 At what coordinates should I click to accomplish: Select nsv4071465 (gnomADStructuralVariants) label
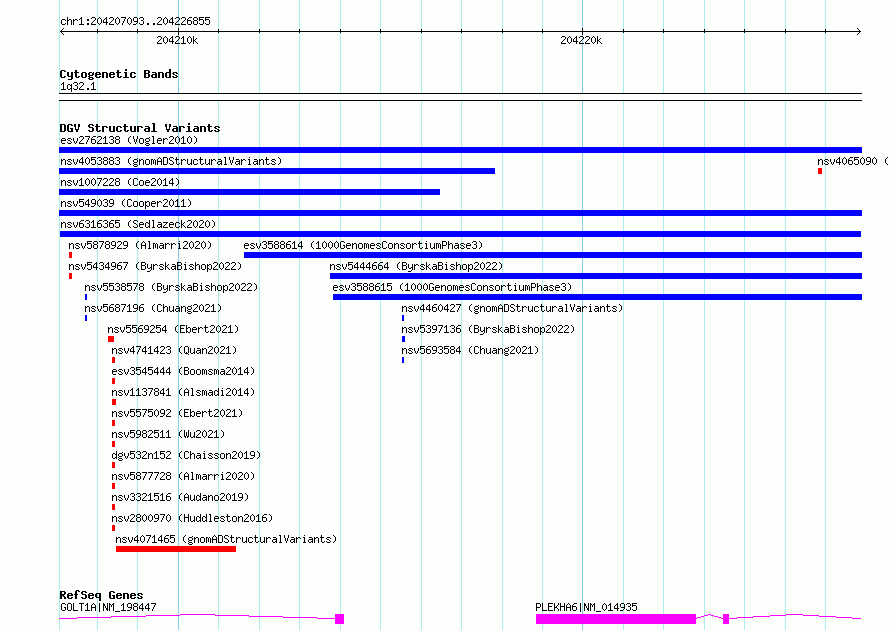tap(226, 539)
